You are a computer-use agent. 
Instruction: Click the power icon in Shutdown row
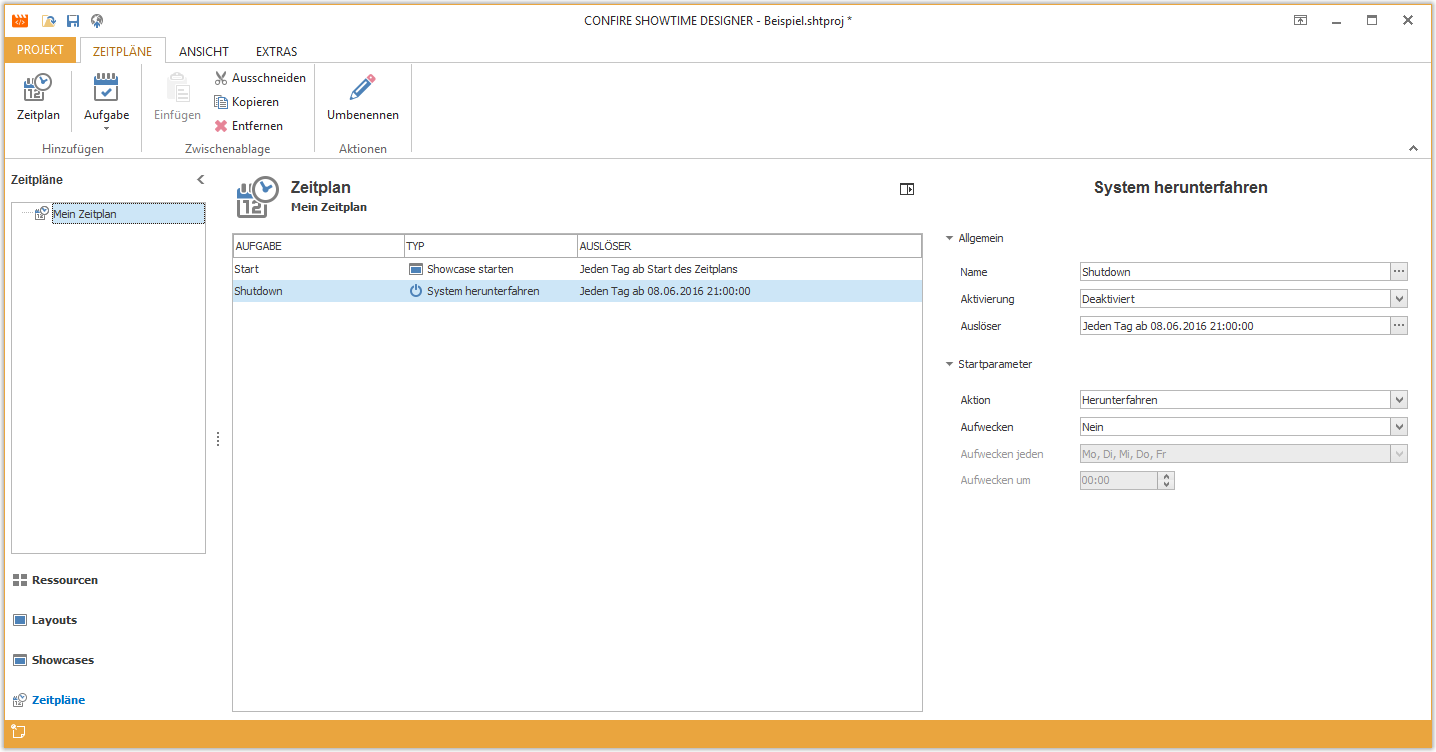pyautogui.click(x=416, y=291)
